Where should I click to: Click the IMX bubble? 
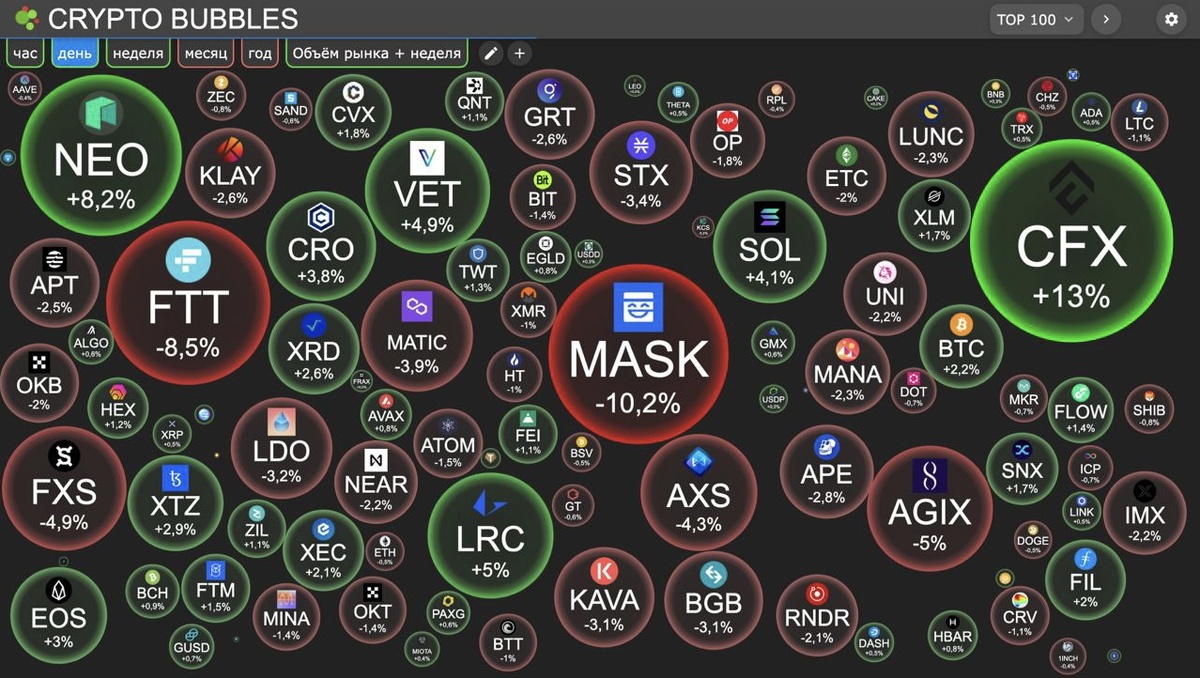[1144, 512]
